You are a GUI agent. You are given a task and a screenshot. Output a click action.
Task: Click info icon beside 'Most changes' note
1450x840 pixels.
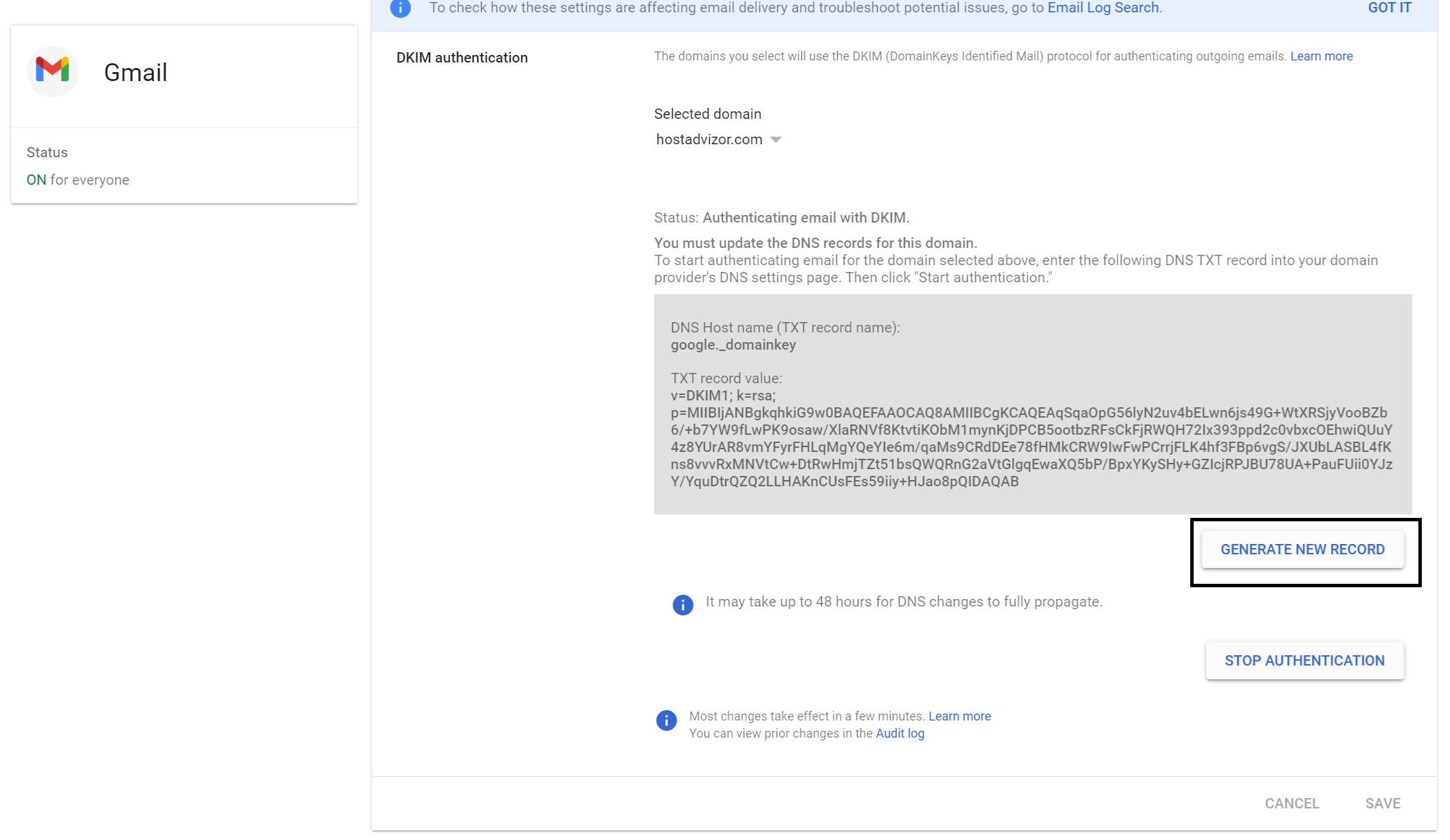pos(666,720)
